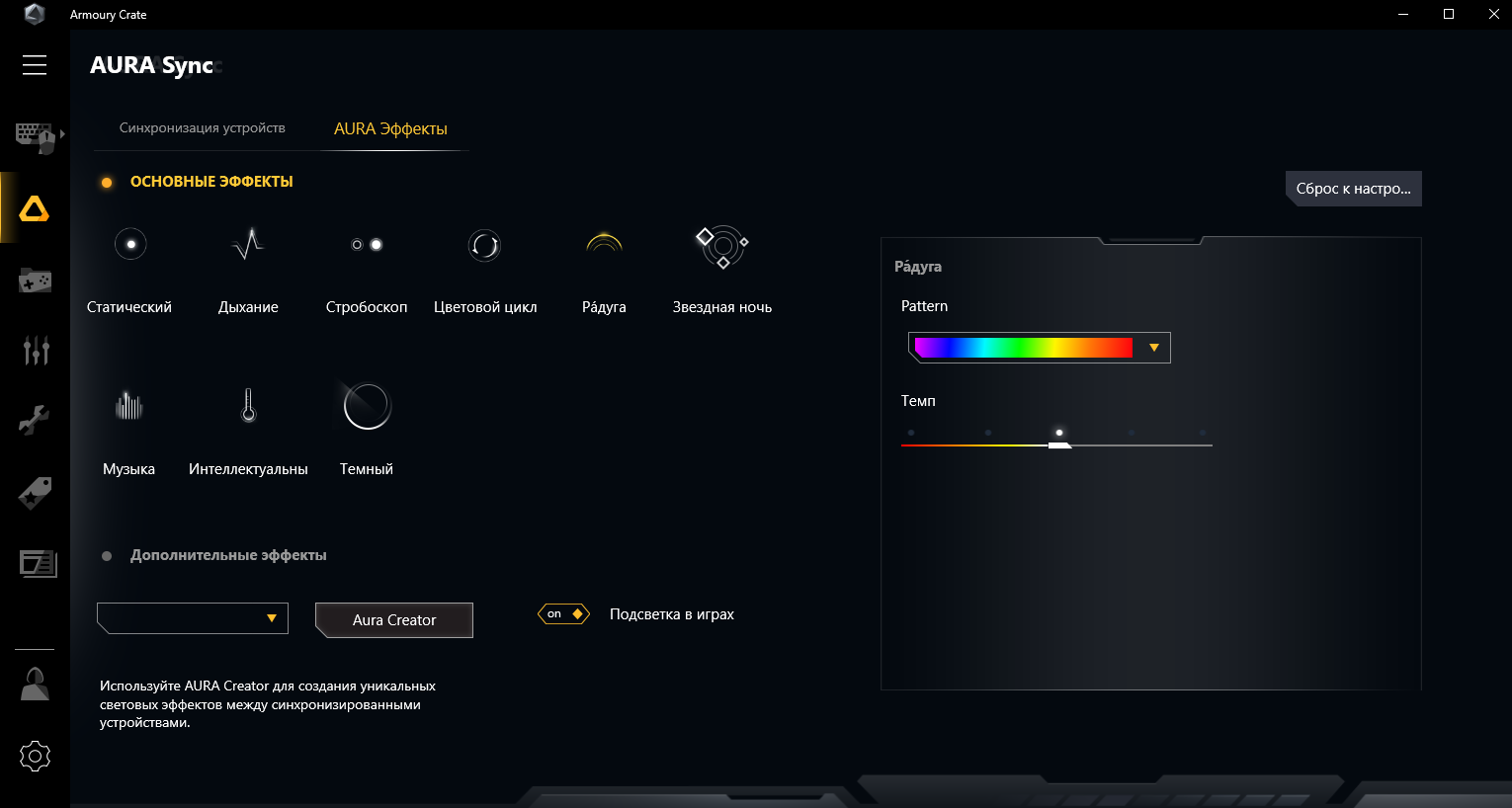Select the Дыхание breathing effect icon

pyautogui.click(x=248, y=244)
